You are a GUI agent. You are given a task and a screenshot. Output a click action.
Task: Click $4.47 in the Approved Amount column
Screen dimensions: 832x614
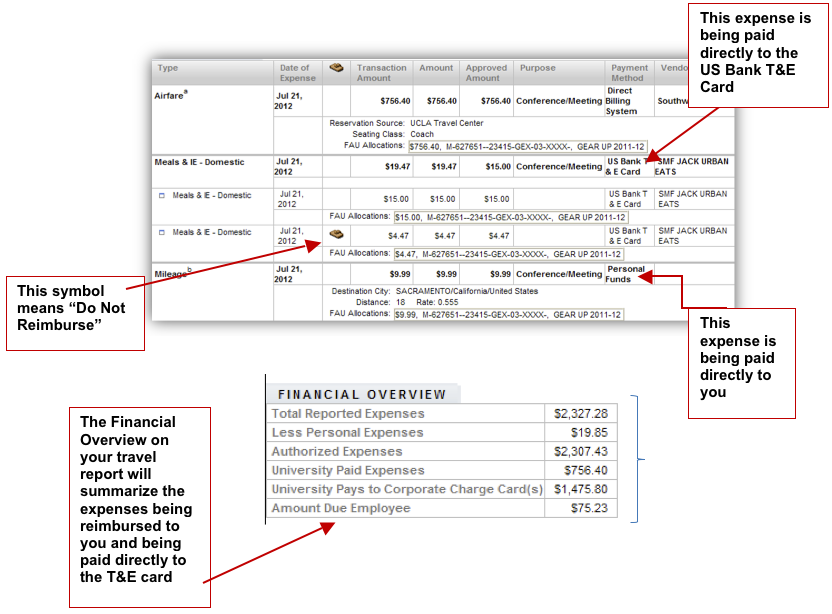tap(499, 236)
